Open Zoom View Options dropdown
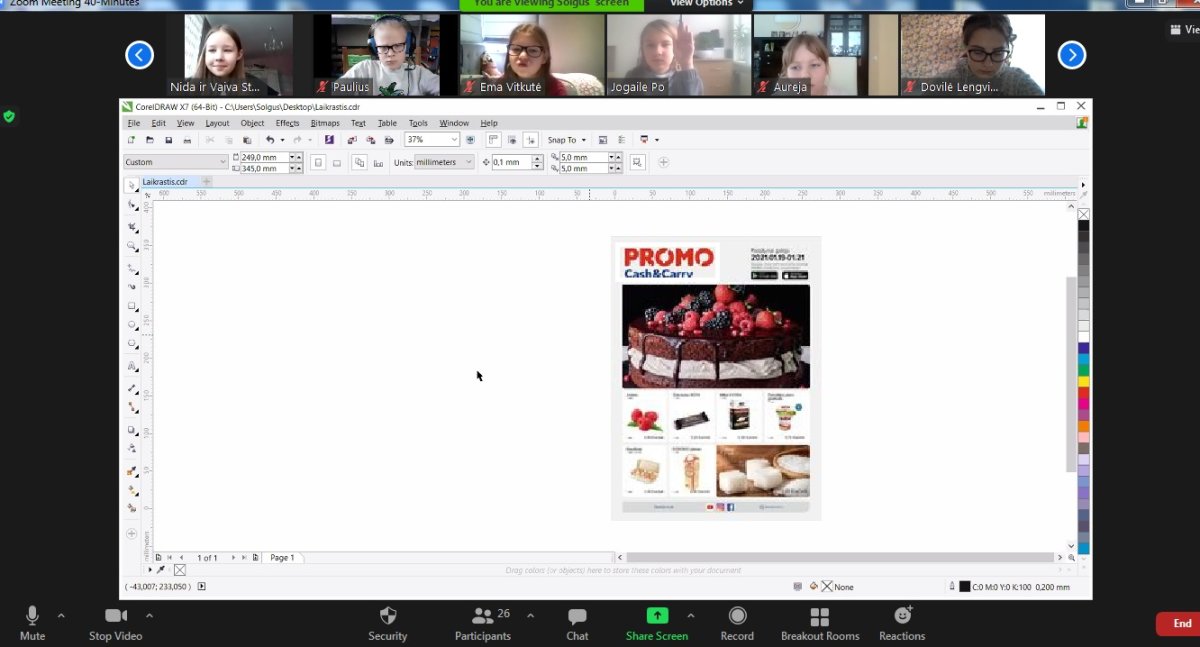This screenshot has height=647, width=1200. tap(708, 4)
